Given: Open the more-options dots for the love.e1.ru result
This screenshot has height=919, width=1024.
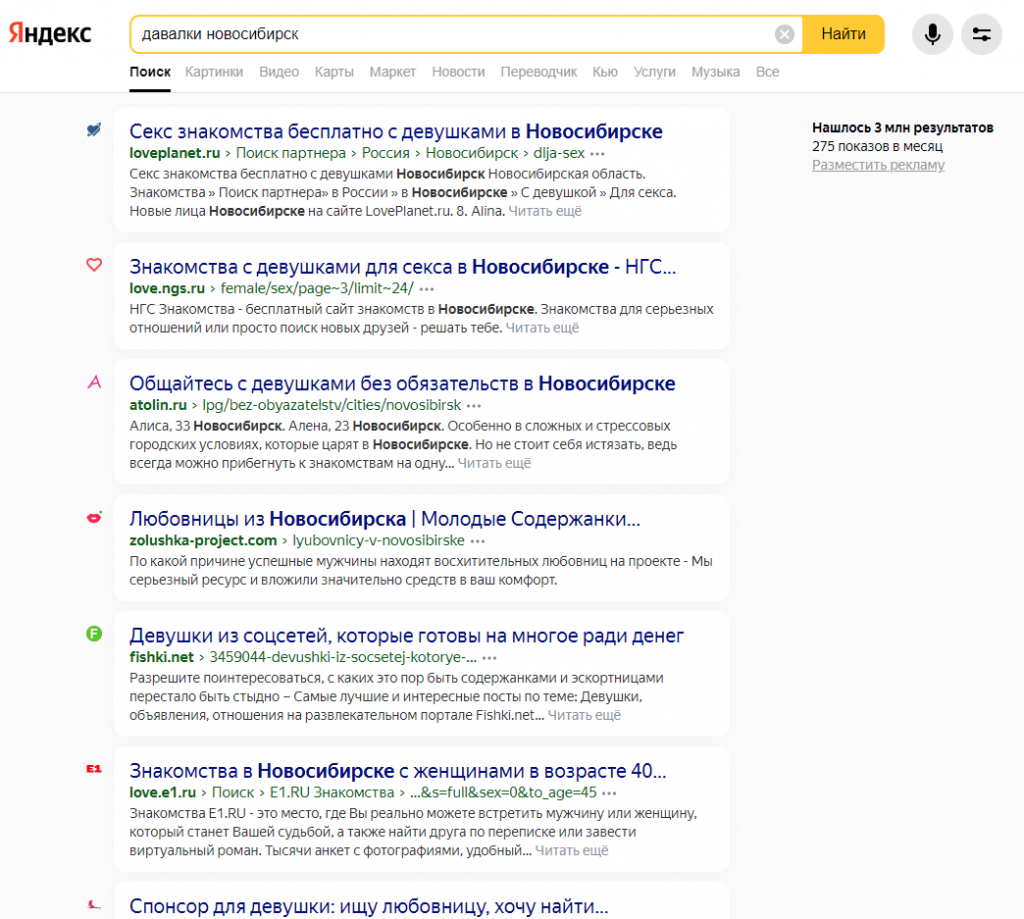Looking at the screenshot, I should (609, 794).
